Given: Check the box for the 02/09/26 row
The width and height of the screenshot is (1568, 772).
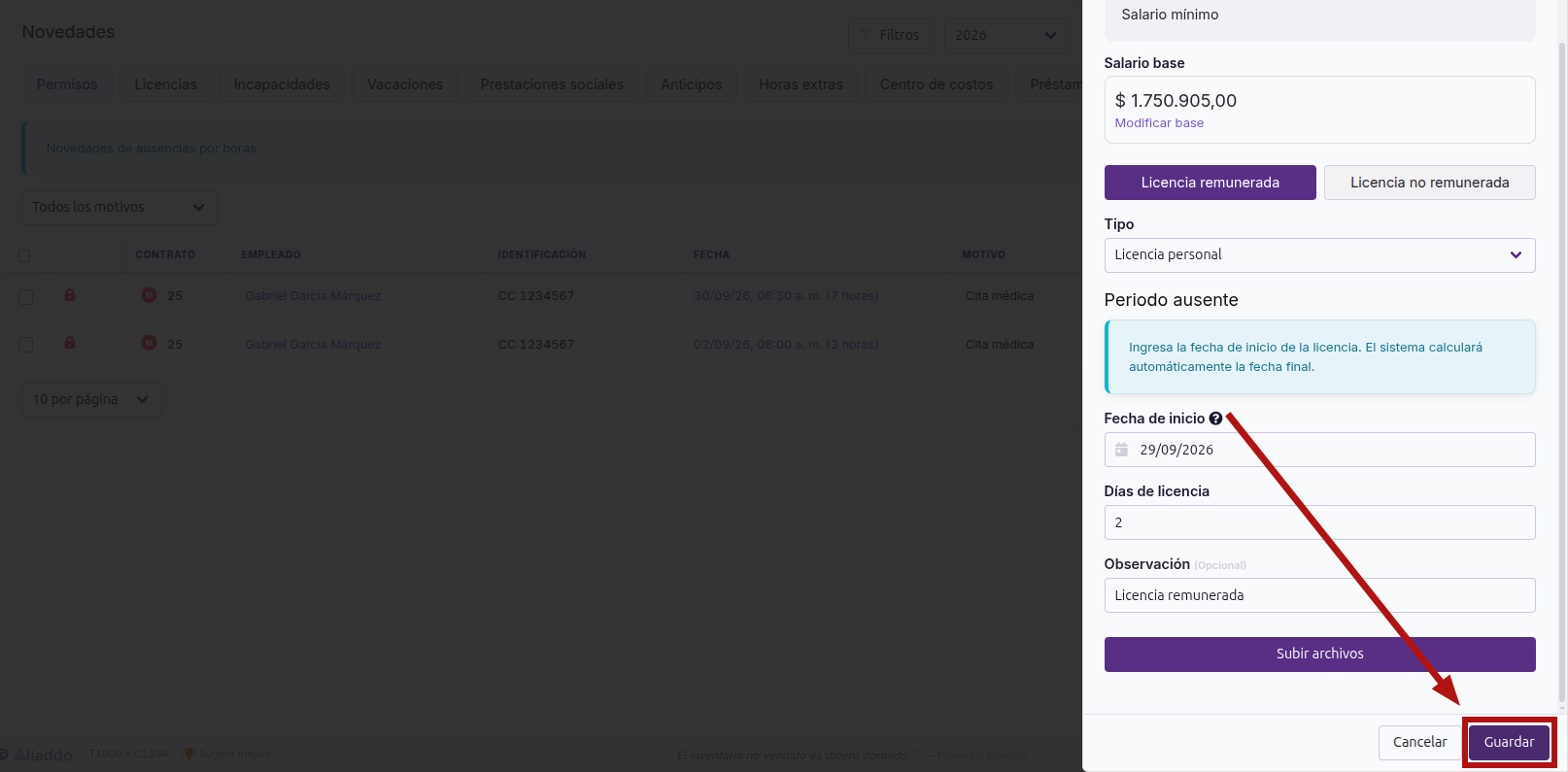Looking at the screenshot, I should tap(26, 345).
